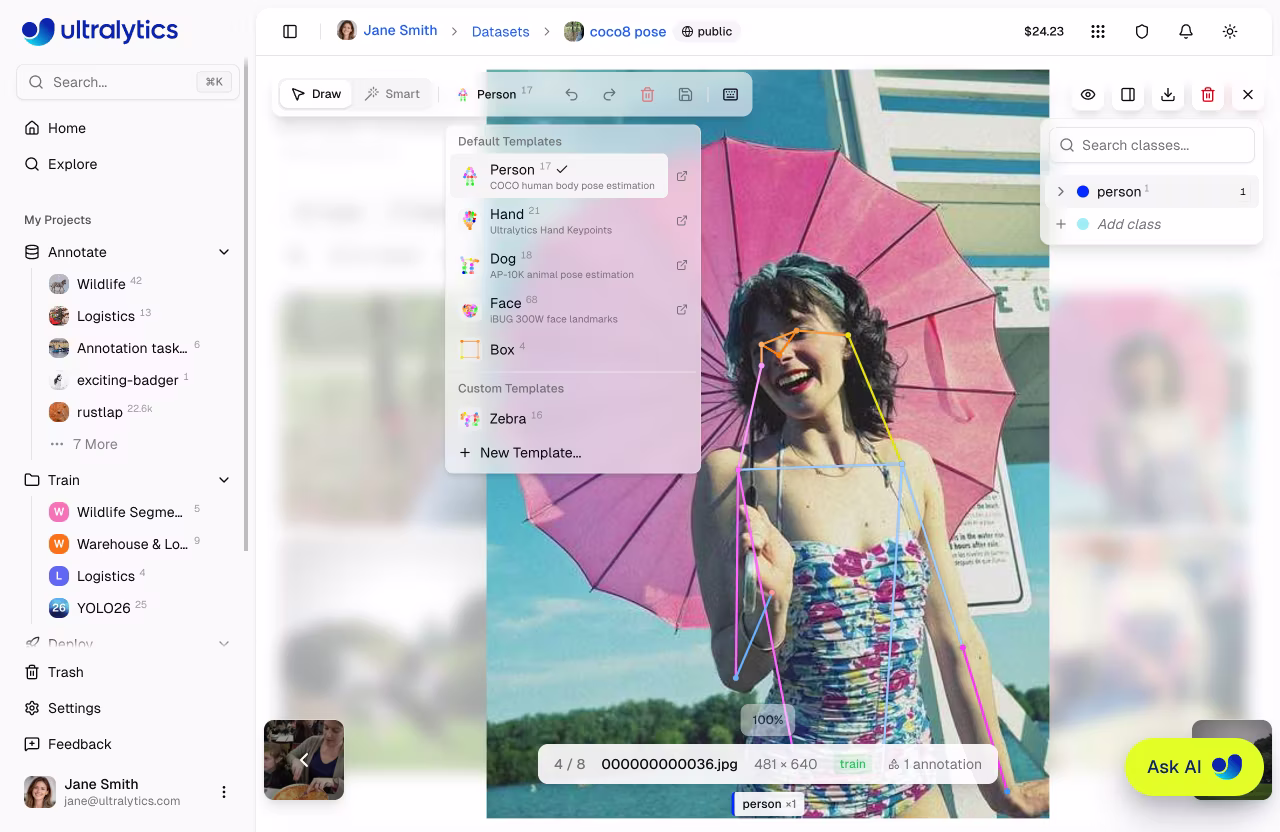The width and height of the screenshot is (1280, 832).
Task: Create a New Template
Action: point(572,453)
